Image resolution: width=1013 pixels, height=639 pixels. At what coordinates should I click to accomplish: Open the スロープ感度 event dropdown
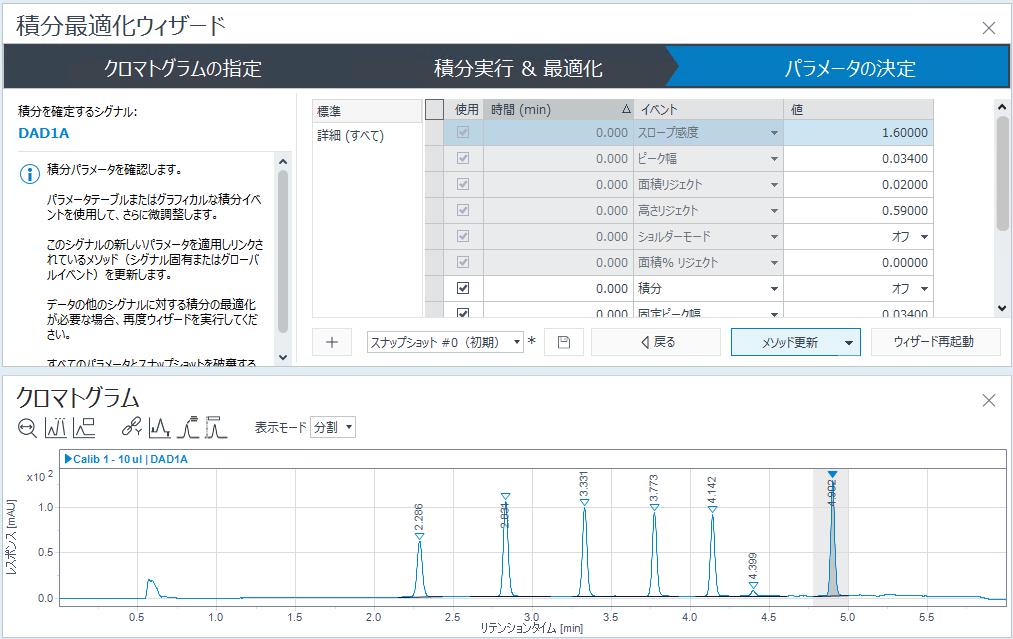pos(774,133)
